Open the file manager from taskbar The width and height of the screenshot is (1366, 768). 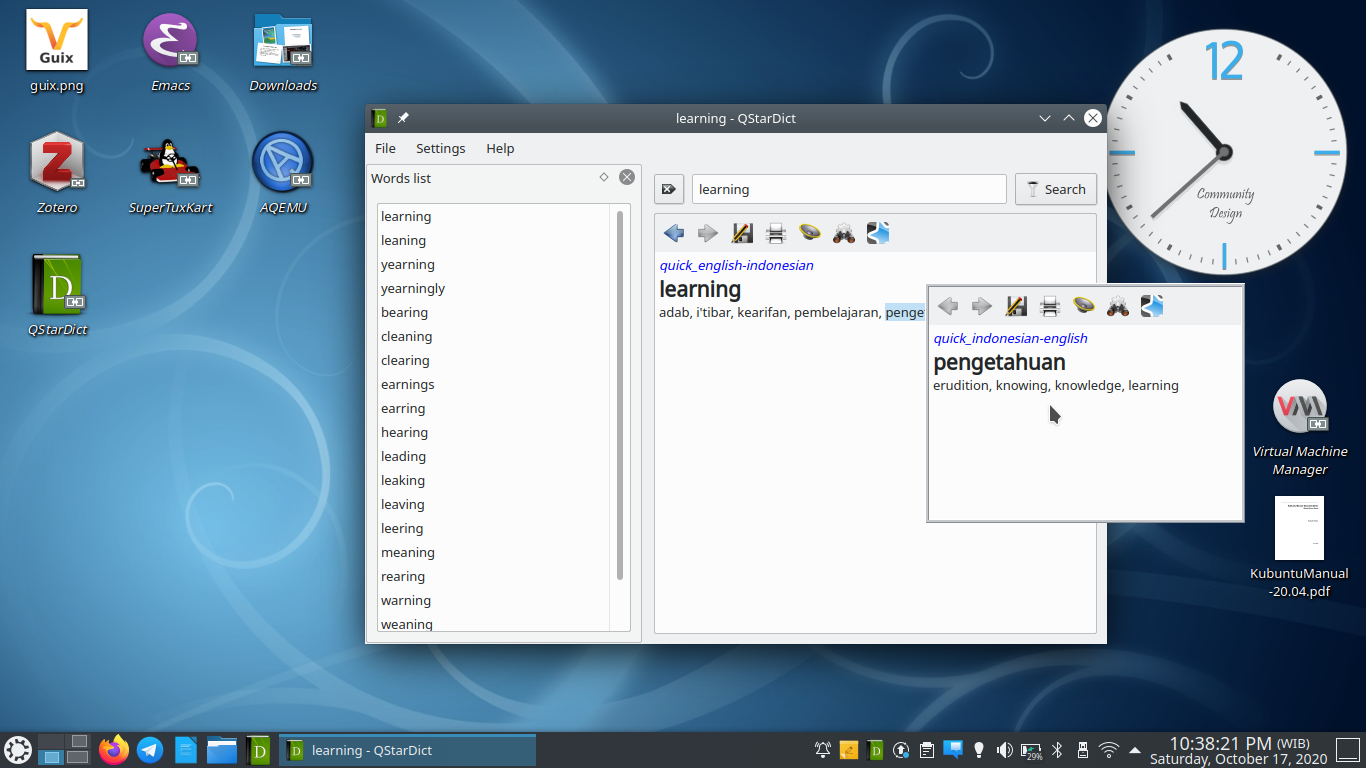coord(222,749)
